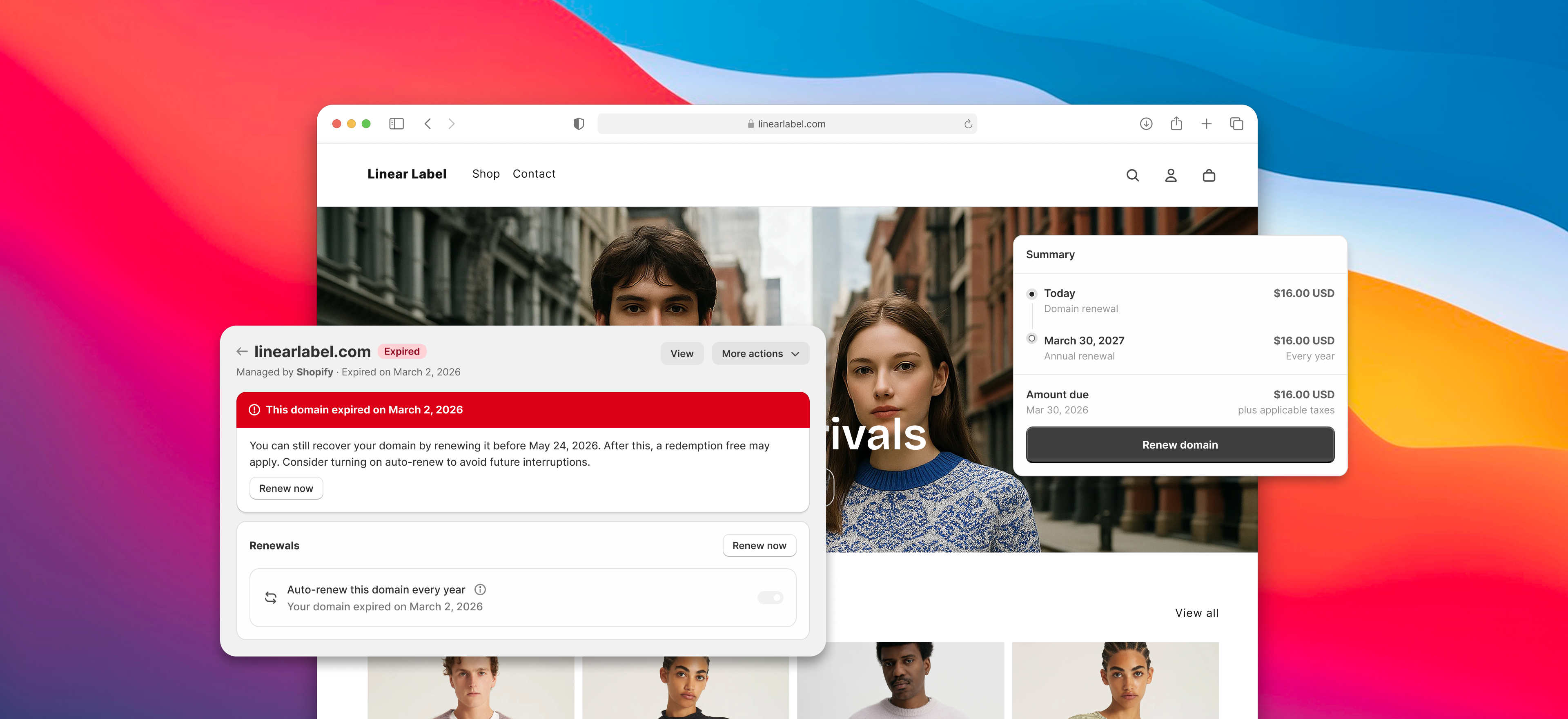Viewport: 1568px width, 719px height.
Task: Select the Summary heading text
Action: tap(1050, 255)
